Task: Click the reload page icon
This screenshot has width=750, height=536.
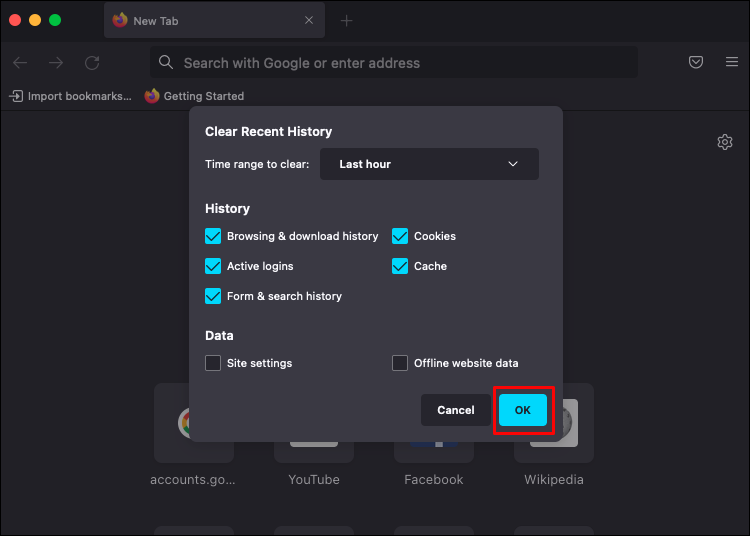Action: point(92,63)
